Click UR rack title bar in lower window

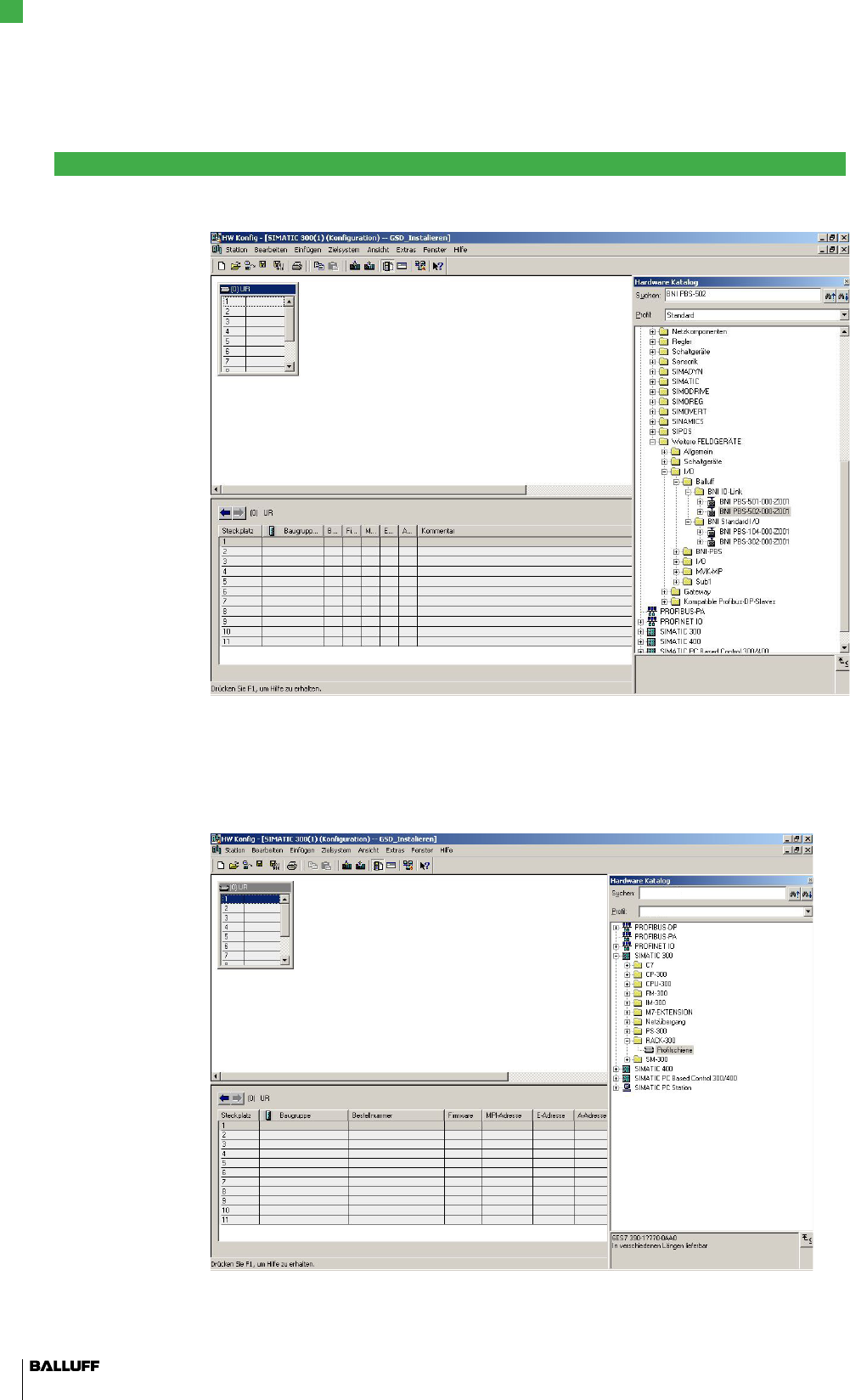click(x=256, y=887)
